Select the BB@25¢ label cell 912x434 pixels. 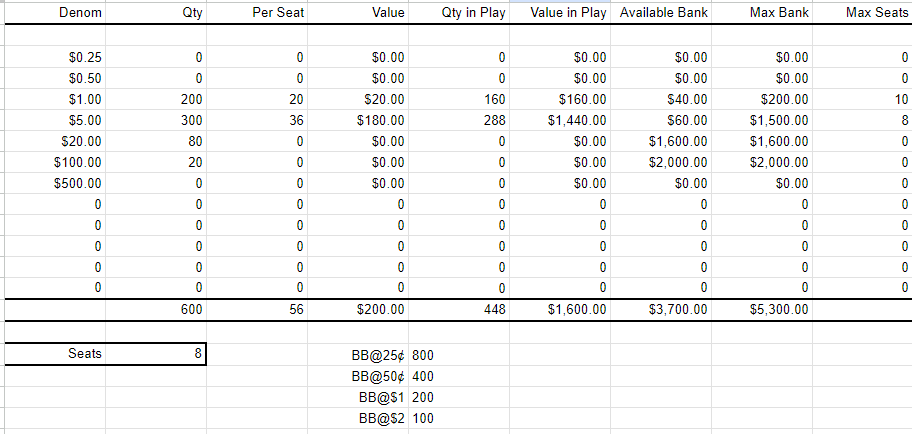[x=358, y=355]
